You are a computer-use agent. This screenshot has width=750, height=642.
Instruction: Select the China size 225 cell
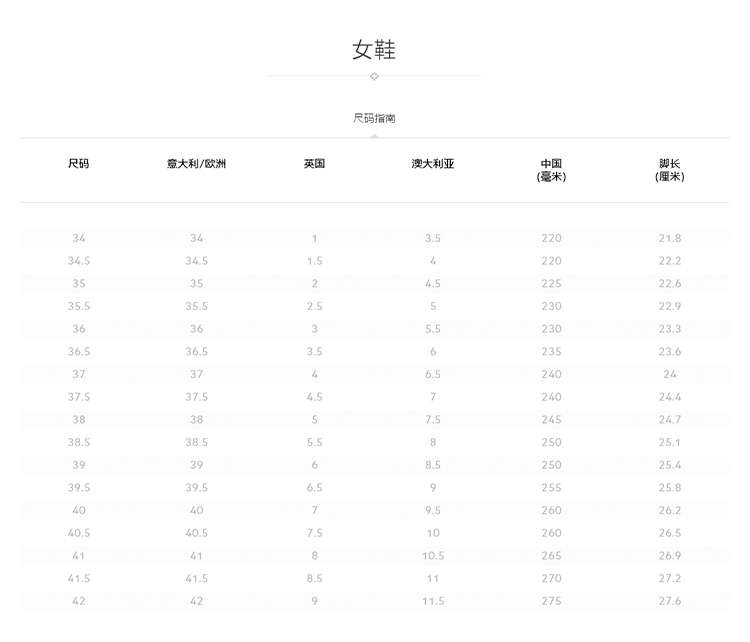pyautogui.click(x=551, y=284)
